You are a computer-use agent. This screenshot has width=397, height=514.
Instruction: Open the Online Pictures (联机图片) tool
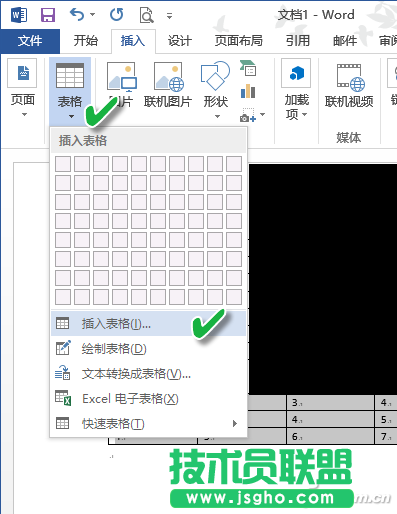click(168, 85)
